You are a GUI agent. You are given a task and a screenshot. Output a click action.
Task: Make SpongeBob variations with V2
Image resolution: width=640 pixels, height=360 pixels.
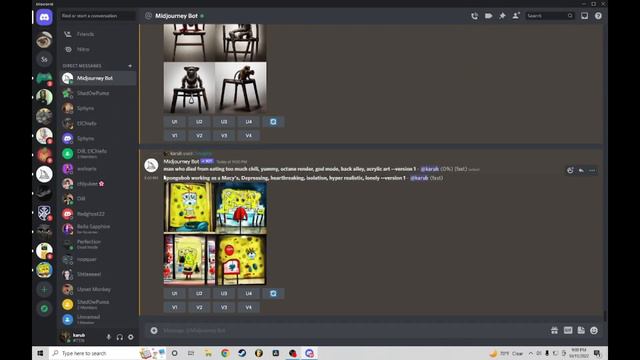coord(199,307)
